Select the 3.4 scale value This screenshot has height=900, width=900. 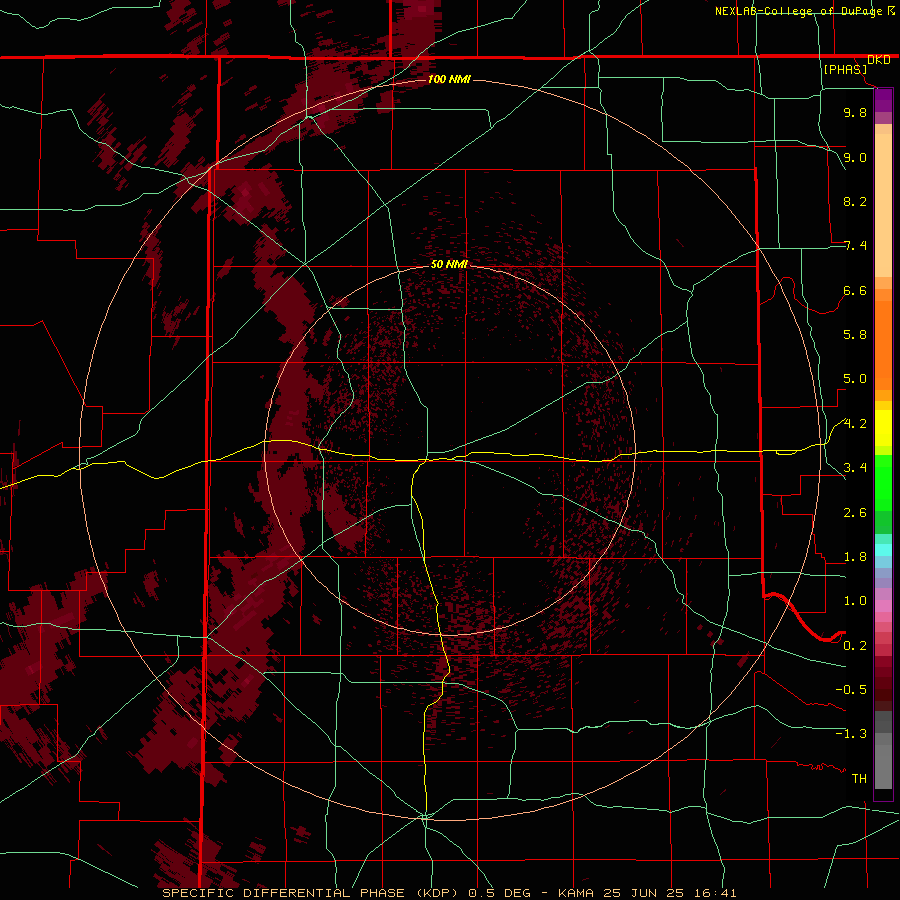(855, 468)
